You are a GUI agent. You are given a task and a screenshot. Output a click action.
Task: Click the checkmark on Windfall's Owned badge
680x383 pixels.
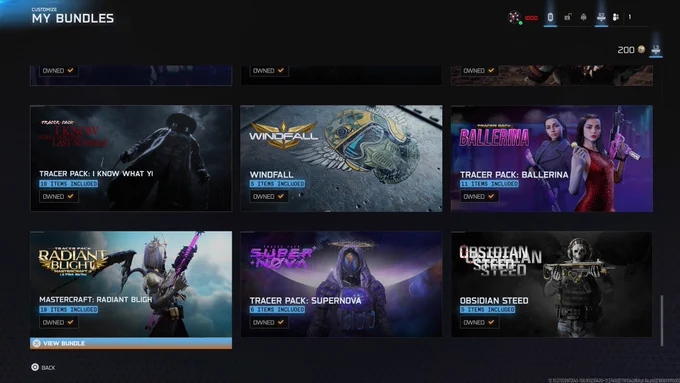pos(281,196)
